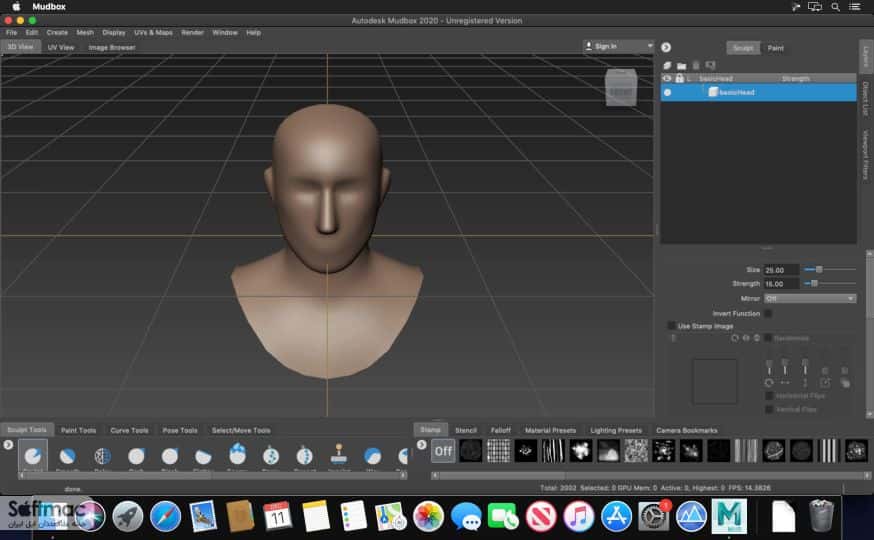
Task: Expand the Stamp tray arrow
Action: tap(421, 445)
